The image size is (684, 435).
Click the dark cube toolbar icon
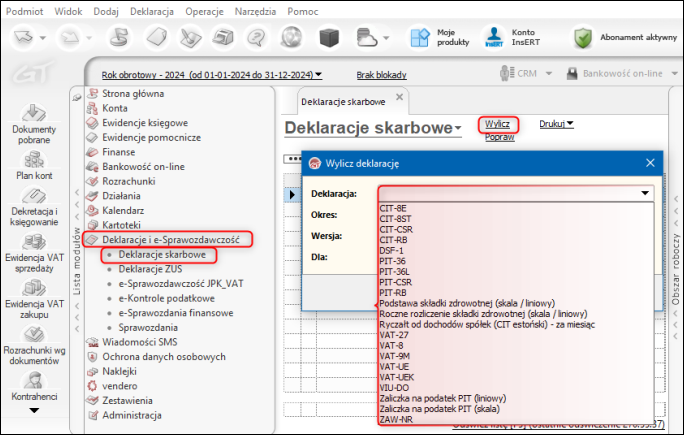(329, 38)
